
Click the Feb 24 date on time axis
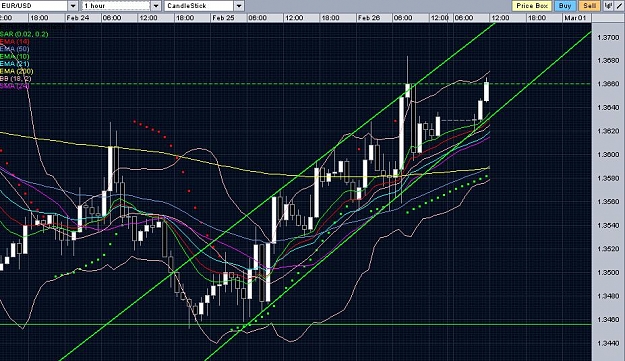click(x=78, y=18)
